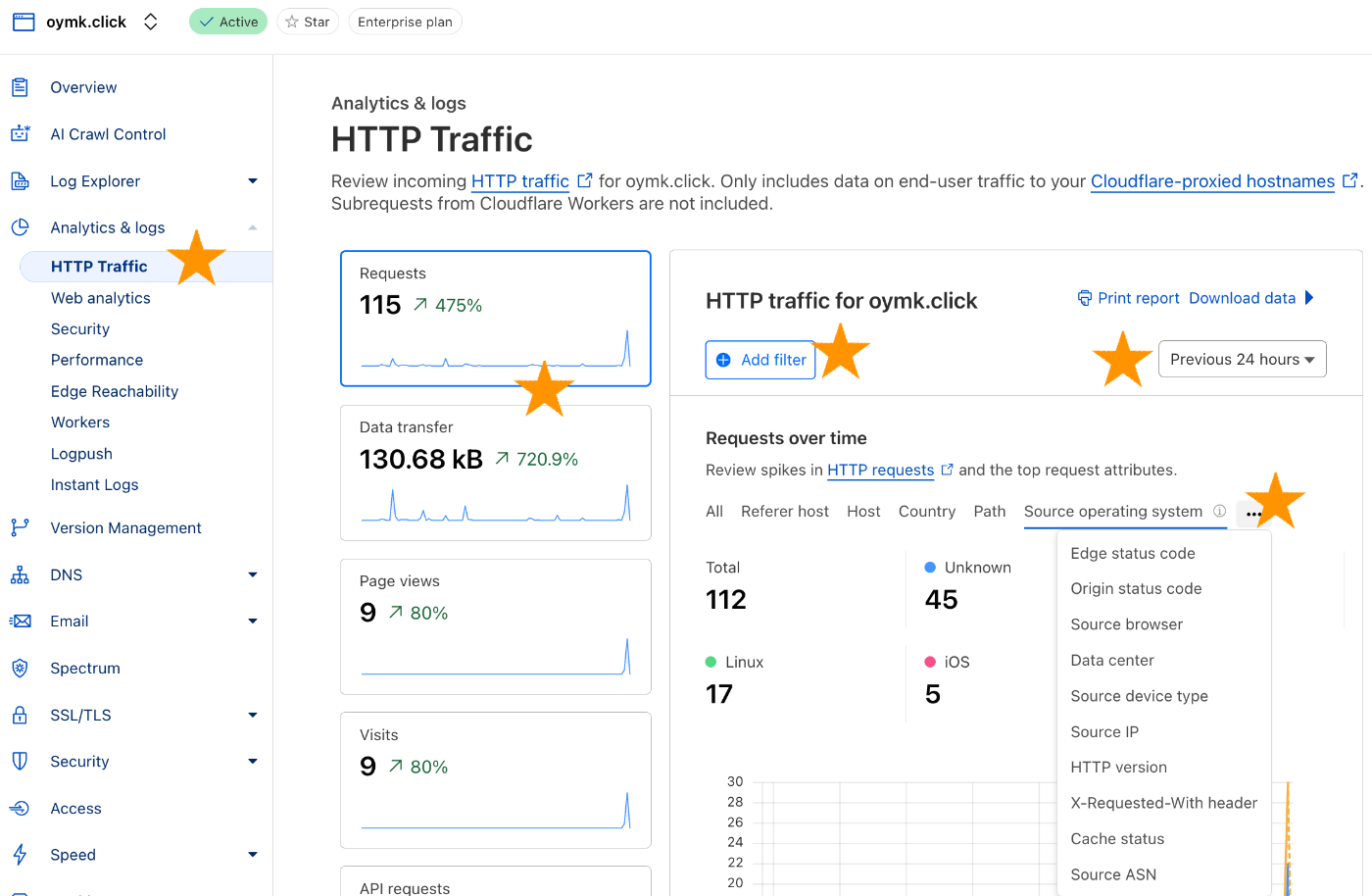This screenshot has width=1372, height=896.
Task: Select the All tab
Action: coord(714,511)
